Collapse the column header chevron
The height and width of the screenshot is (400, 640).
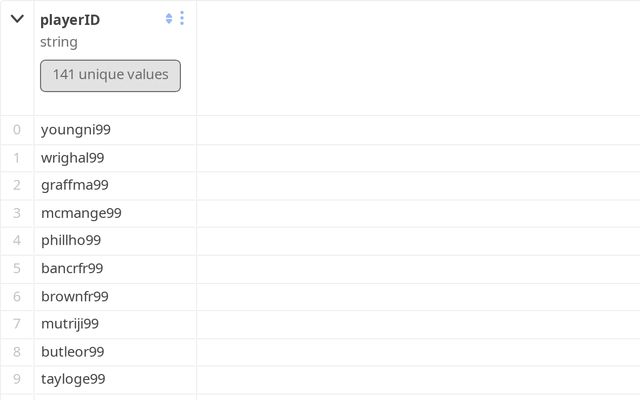(x=17, y=19)
